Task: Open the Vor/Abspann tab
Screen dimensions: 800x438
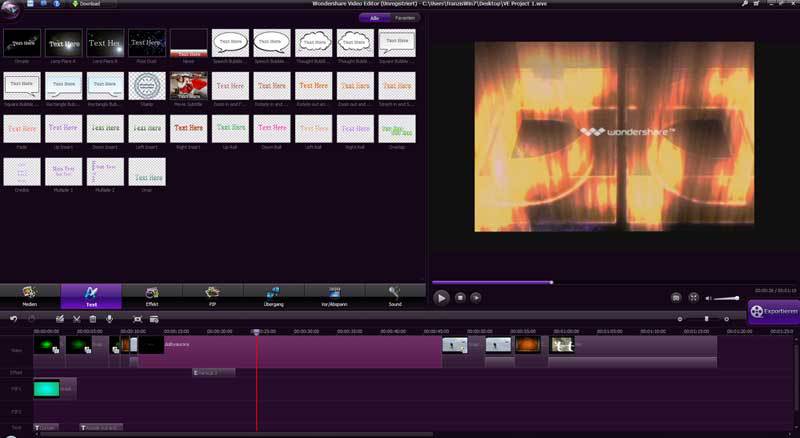Action: [334, 297]
